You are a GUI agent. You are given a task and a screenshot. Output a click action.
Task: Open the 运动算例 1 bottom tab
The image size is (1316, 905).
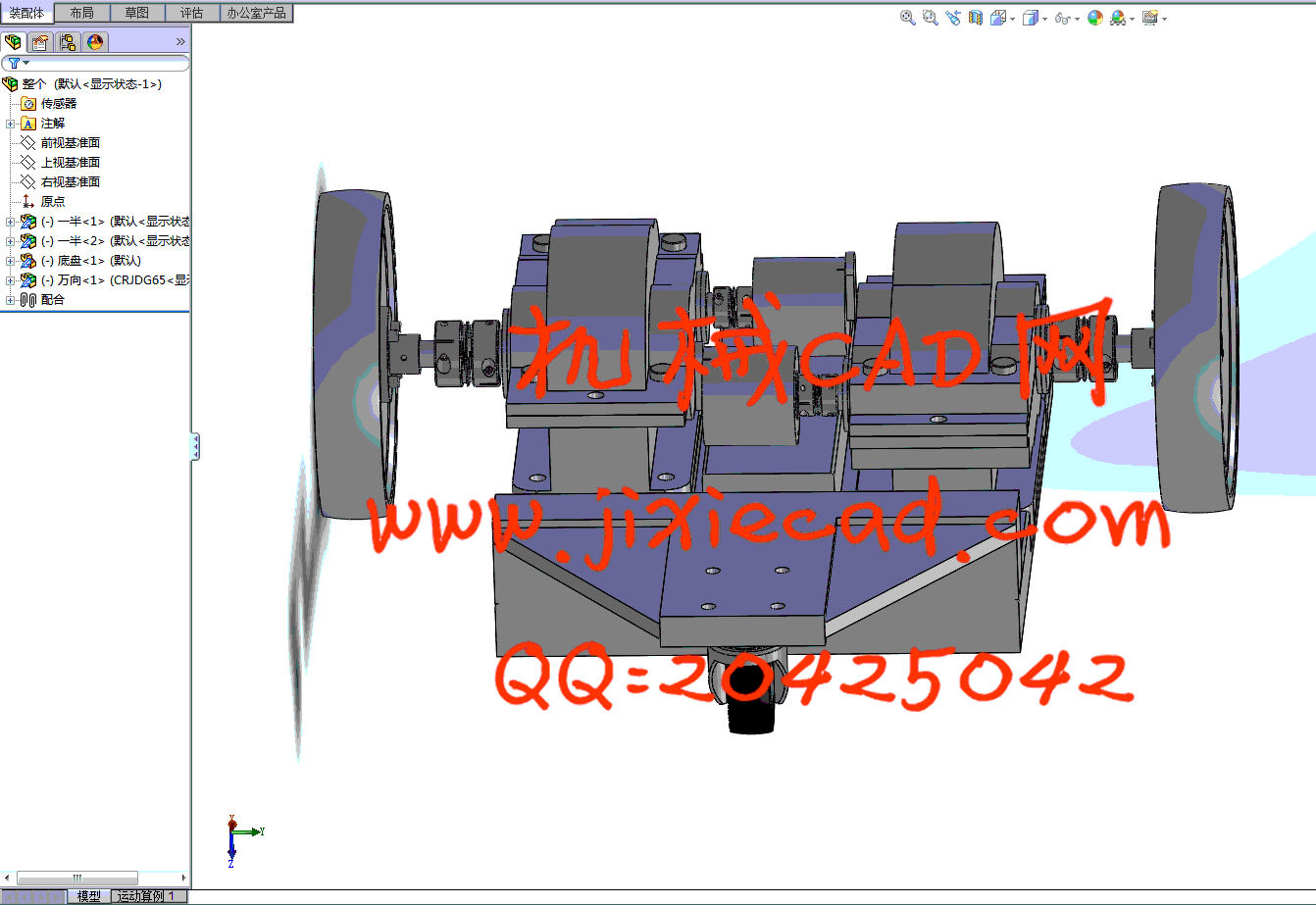pos(146,896)
